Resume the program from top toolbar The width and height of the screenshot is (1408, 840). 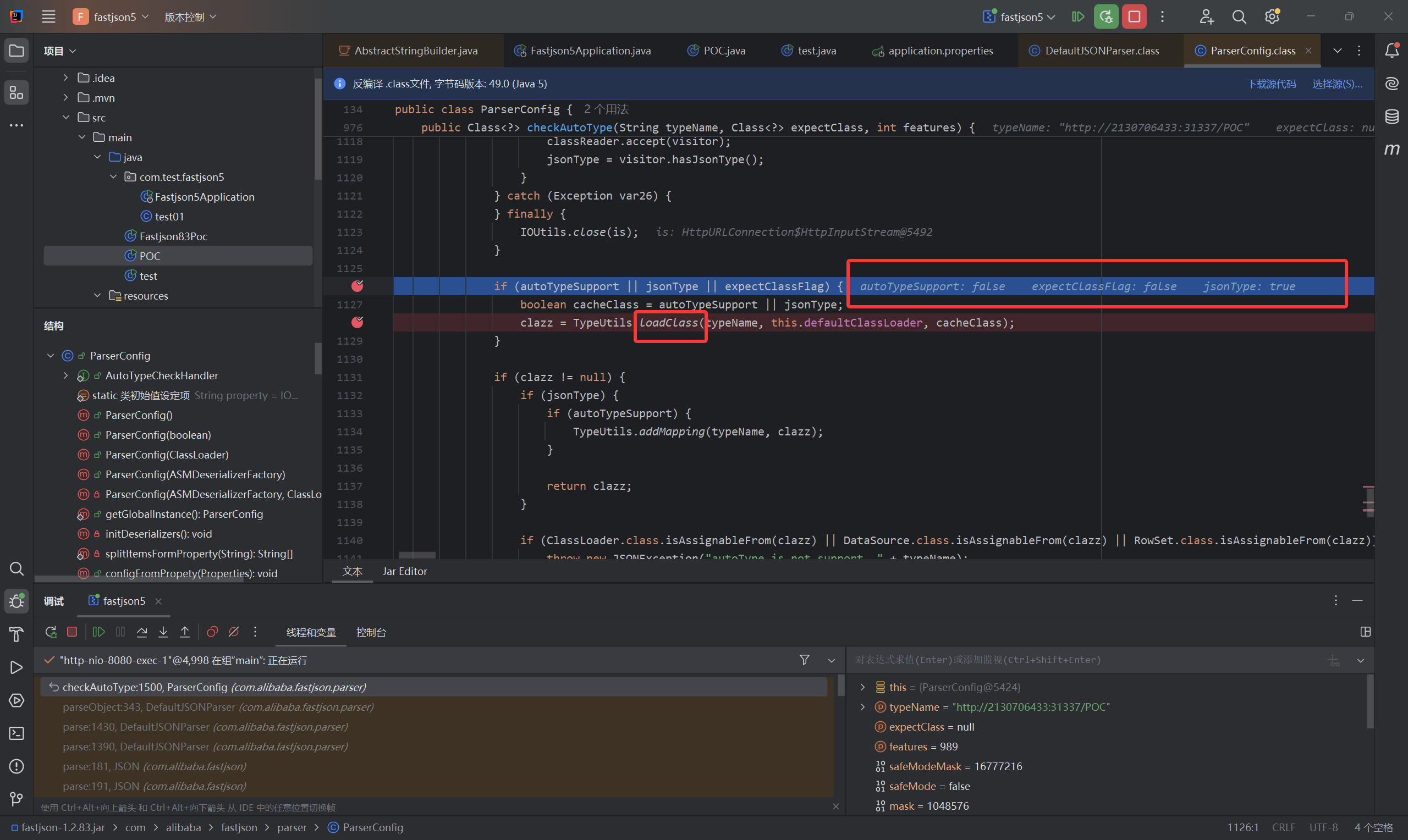1078,17
